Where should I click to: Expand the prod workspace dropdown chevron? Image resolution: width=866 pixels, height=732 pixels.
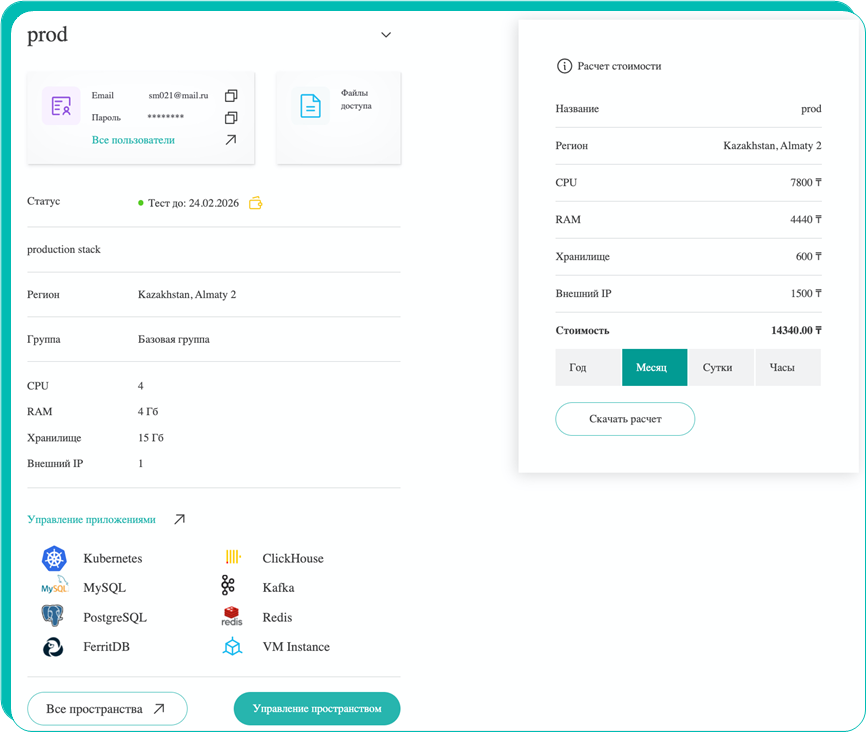[x=386, y=36]
